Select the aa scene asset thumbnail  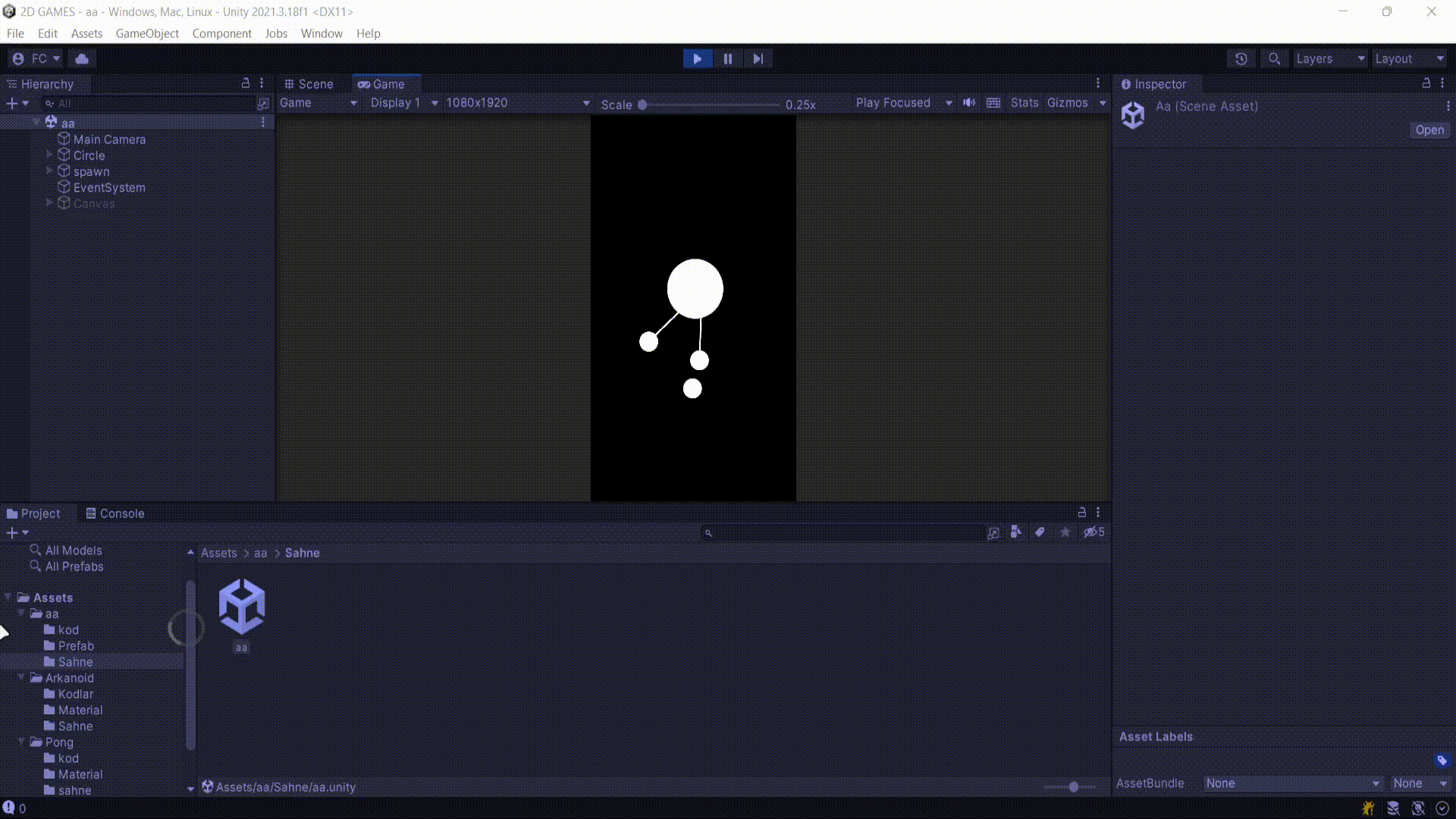click(x=241, y=607)
